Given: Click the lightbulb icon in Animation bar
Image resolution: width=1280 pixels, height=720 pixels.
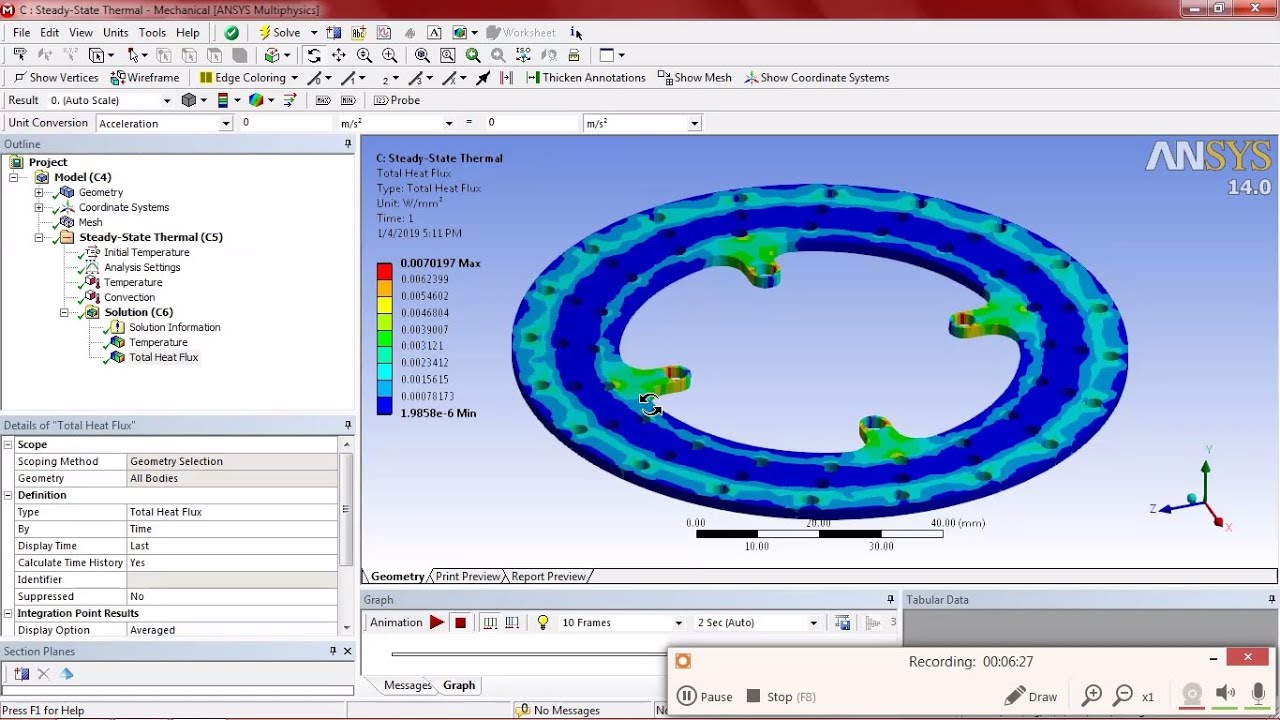Looking at the screenshot, I should (543, 622).
